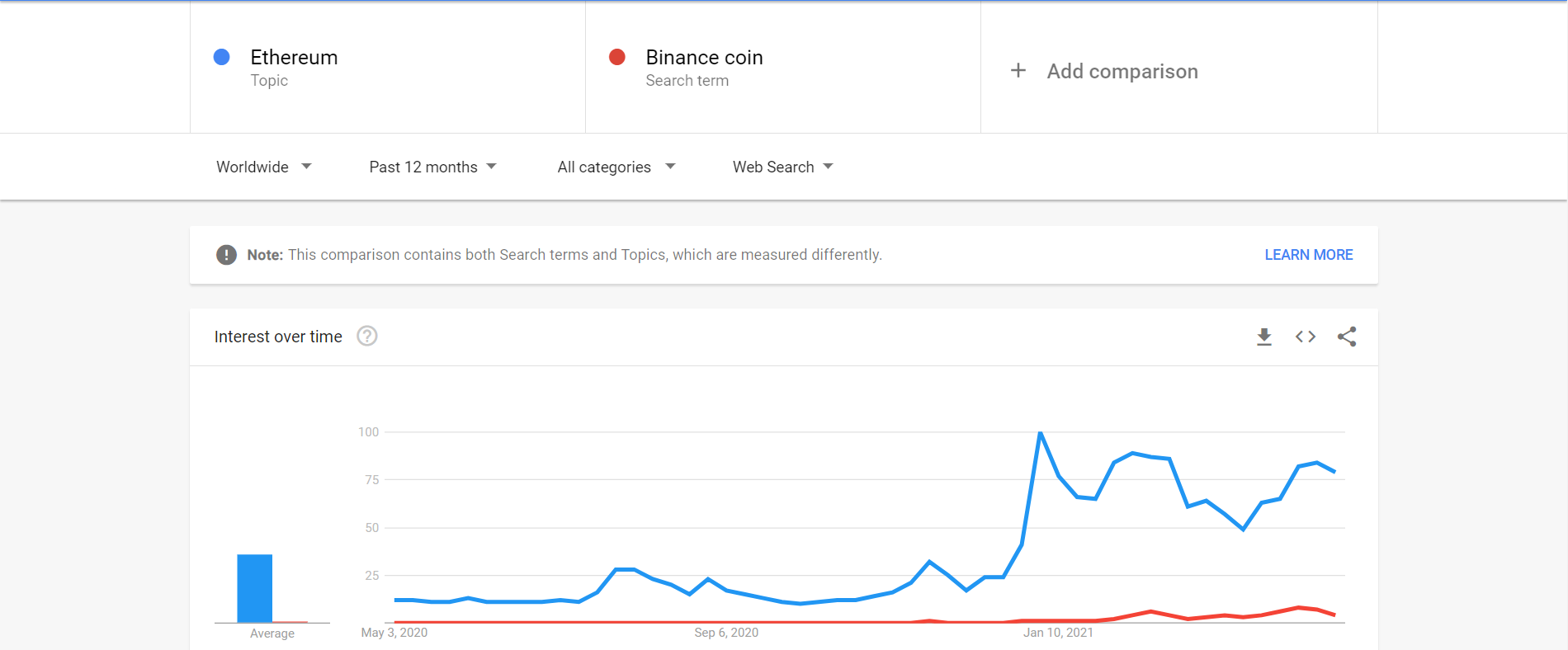
Task: Download the Interest over time data
Action: [x=1263, y=337]
